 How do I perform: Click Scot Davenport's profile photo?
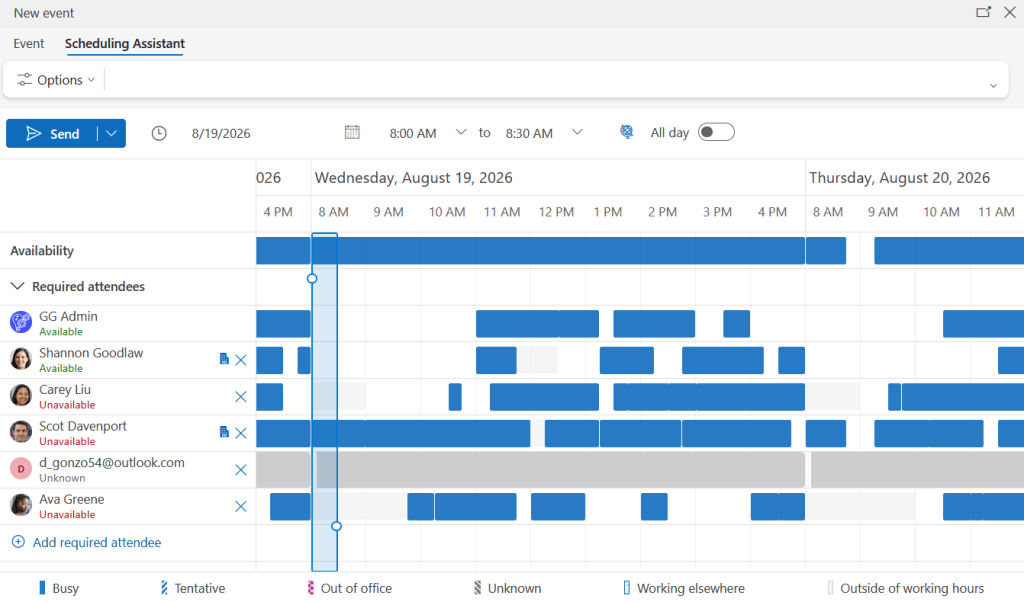point(21,432)
